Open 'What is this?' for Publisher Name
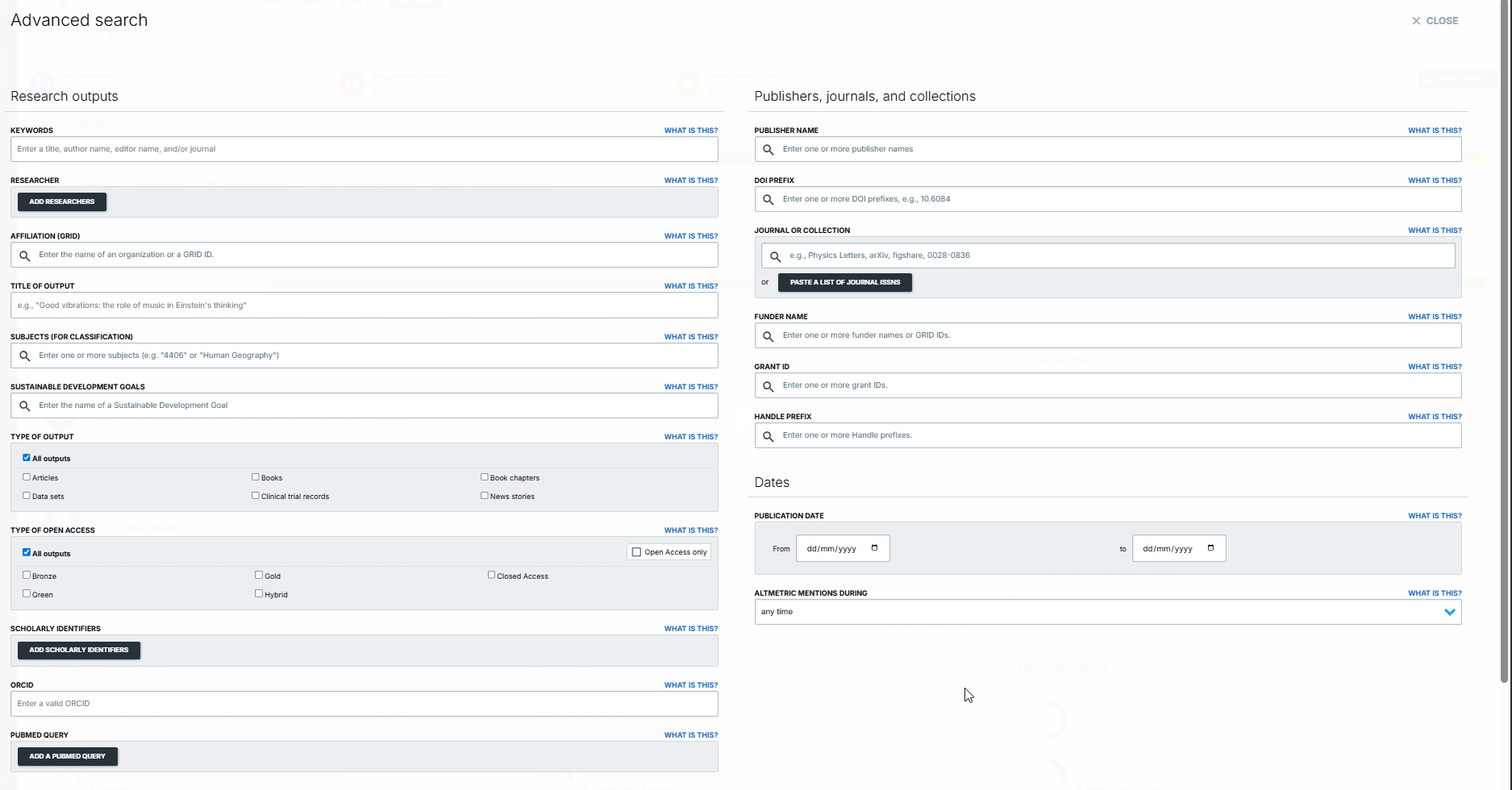Viewport: 1512px width, 790px height. point(1435,131)
